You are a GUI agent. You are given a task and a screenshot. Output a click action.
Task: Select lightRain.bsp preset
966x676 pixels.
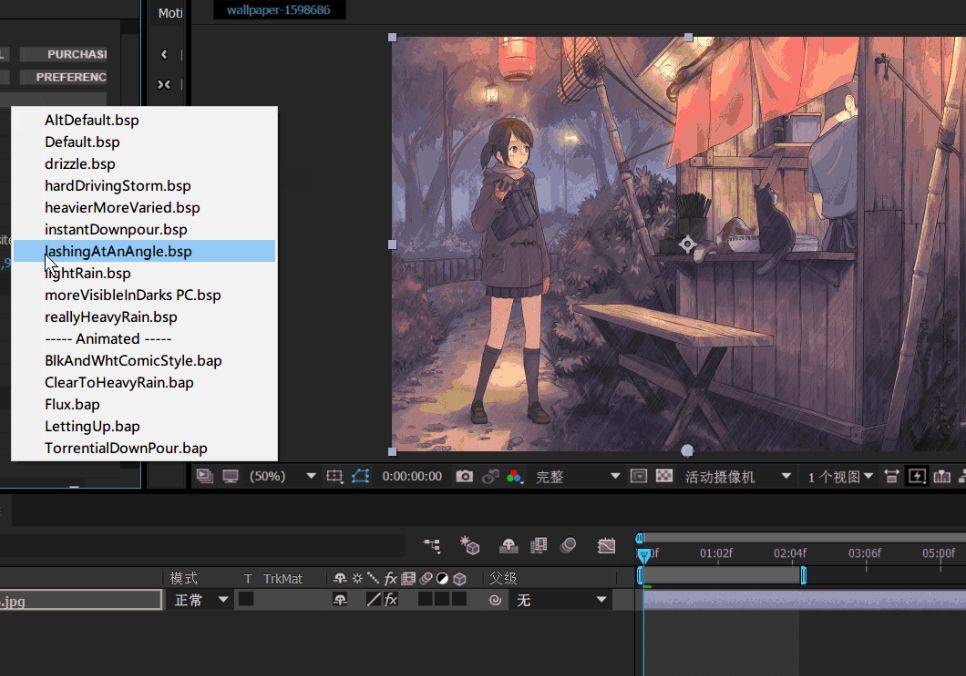point(144,273)
